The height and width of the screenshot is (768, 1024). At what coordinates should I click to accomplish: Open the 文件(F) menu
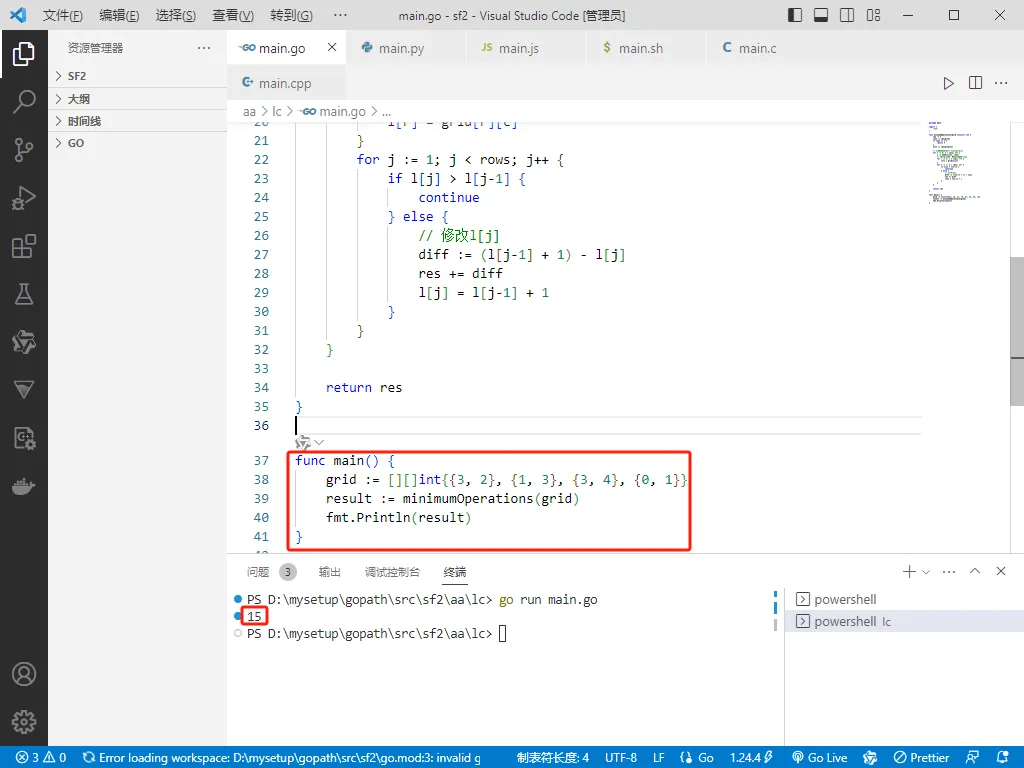click(63, 15)
